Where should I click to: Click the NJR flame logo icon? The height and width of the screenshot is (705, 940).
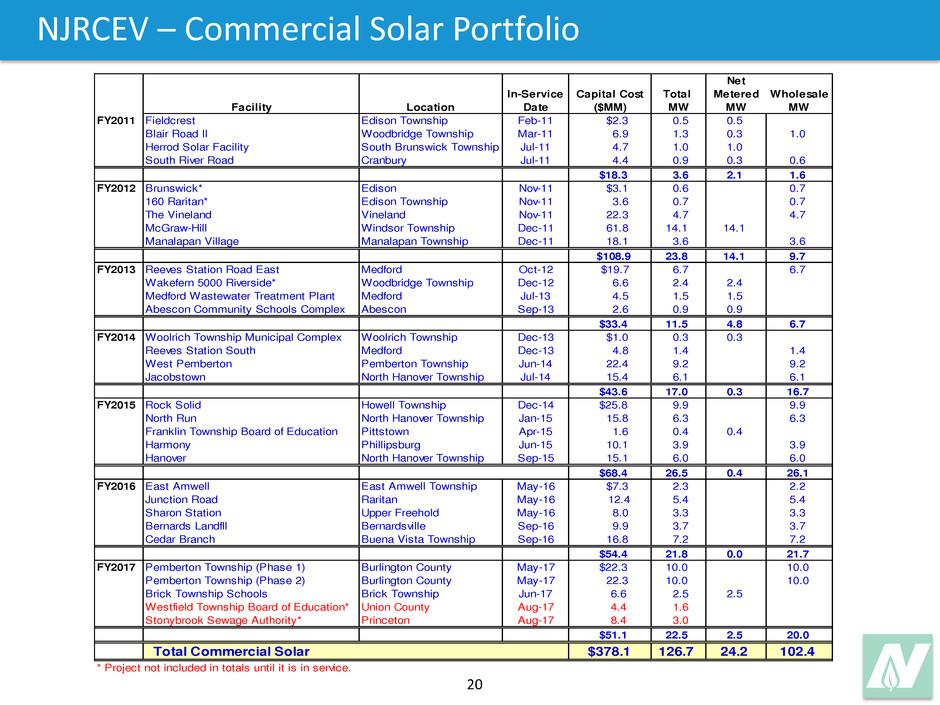click(897, 666)
